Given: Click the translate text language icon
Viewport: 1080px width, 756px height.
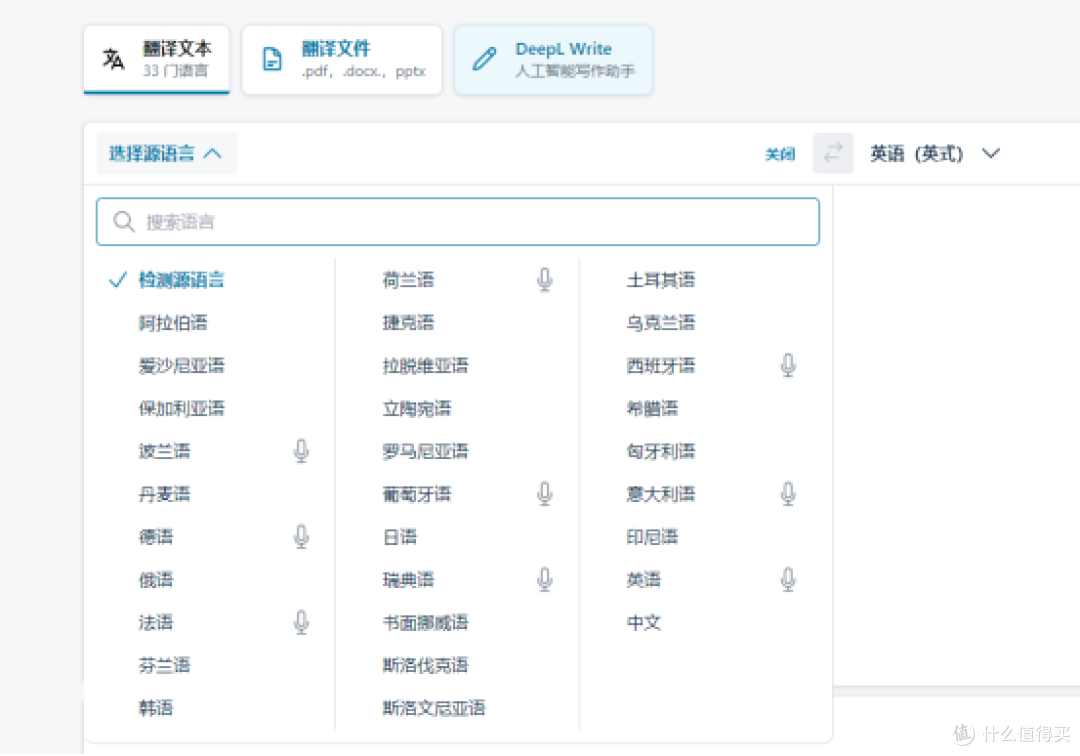Looking at the screenshot, I should pos(114,59).
